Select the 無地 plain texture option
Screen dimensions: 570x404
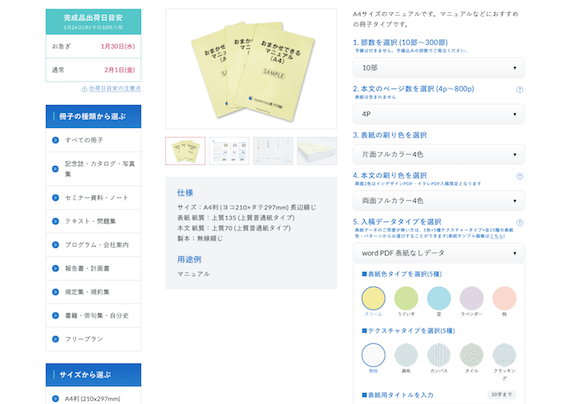(x=373, y=355)
